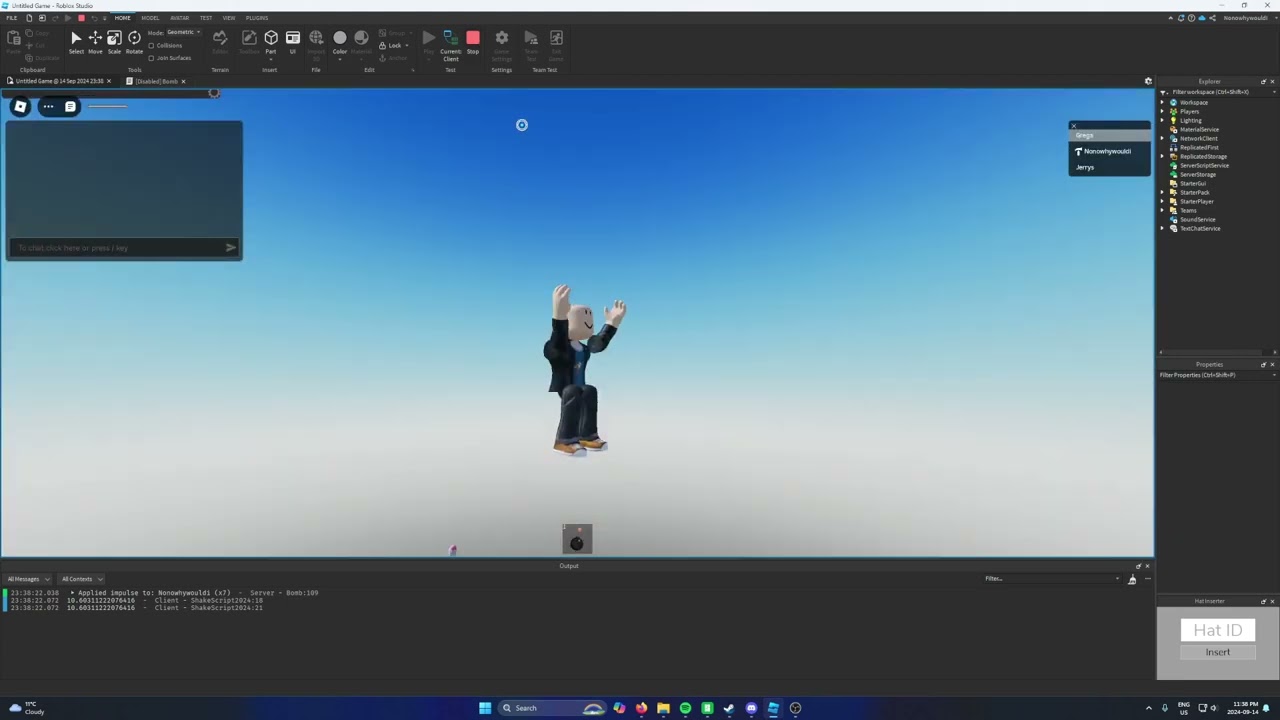This screenshot has height=720, width=1280.
Task: Activate the Move tool
Action: tap(95, 42)
